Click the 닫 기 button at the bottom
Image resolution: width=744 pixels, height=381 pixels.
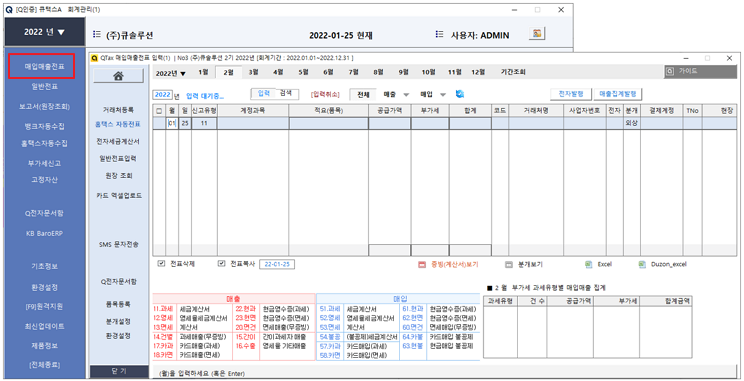(x=119, y=371)
